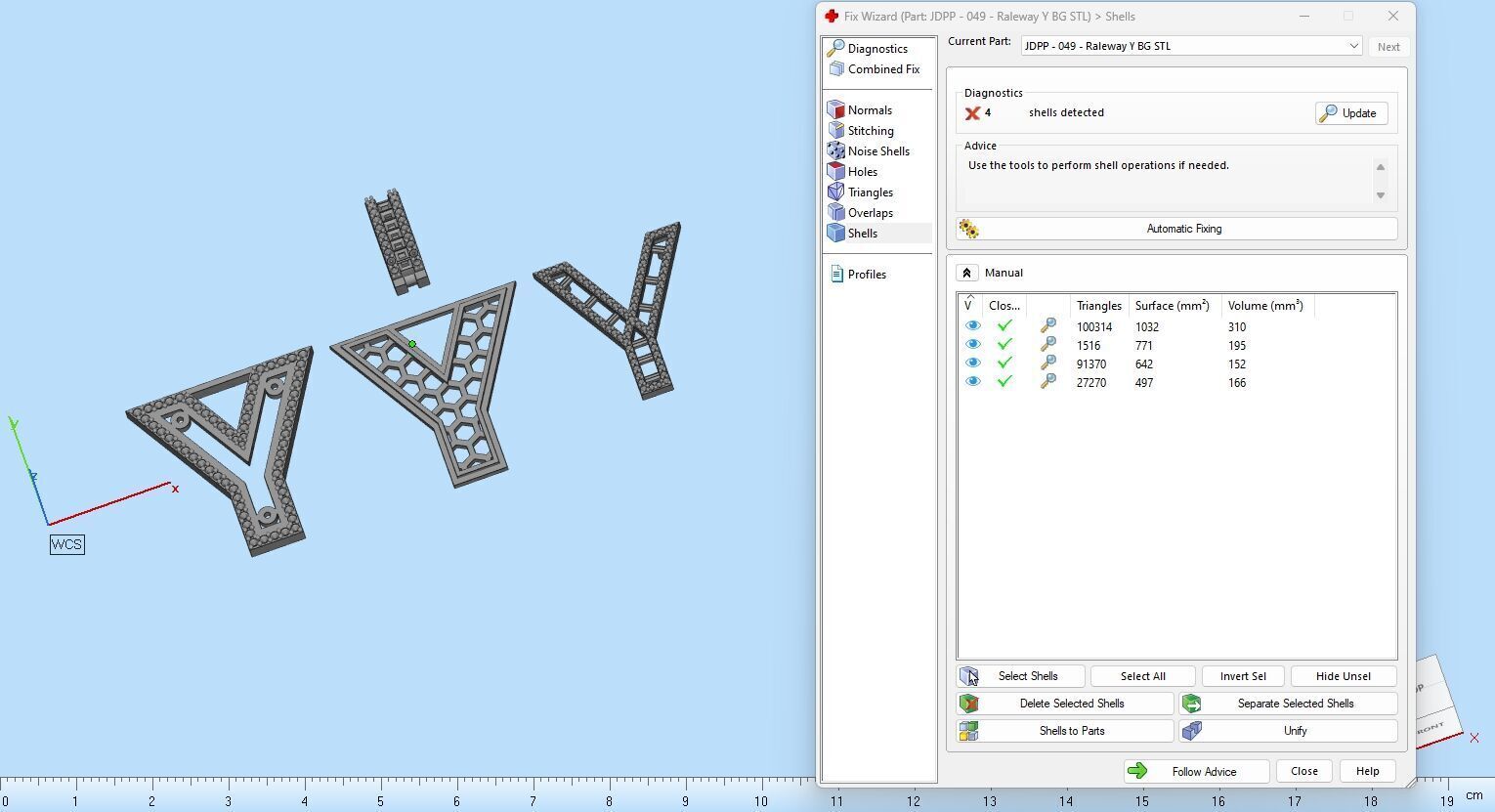The image size is (1495, 812).
Task: Go to the Stitching fix page
Action: (x=871, y=130)
